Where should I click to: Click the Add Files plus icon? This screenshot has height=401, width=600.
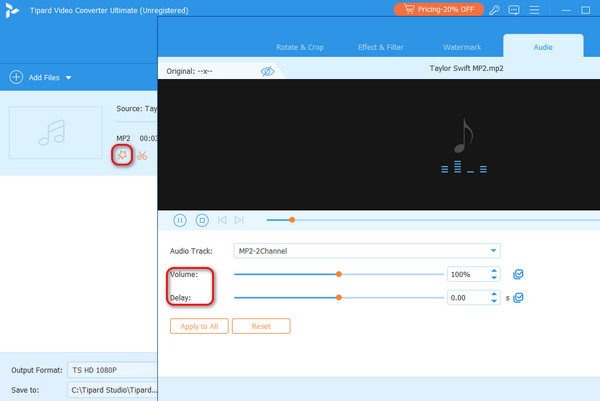tap(16, 77)
